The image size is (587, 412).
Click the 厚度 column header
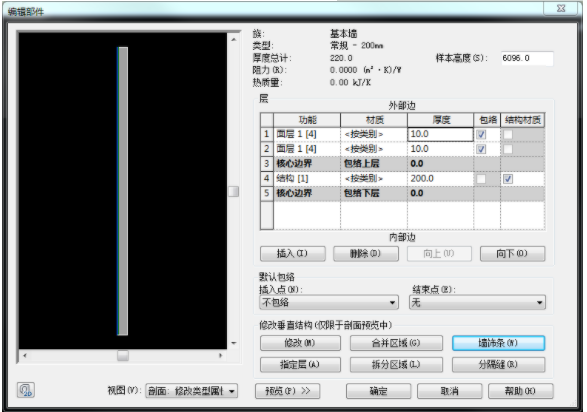point(440,120)
